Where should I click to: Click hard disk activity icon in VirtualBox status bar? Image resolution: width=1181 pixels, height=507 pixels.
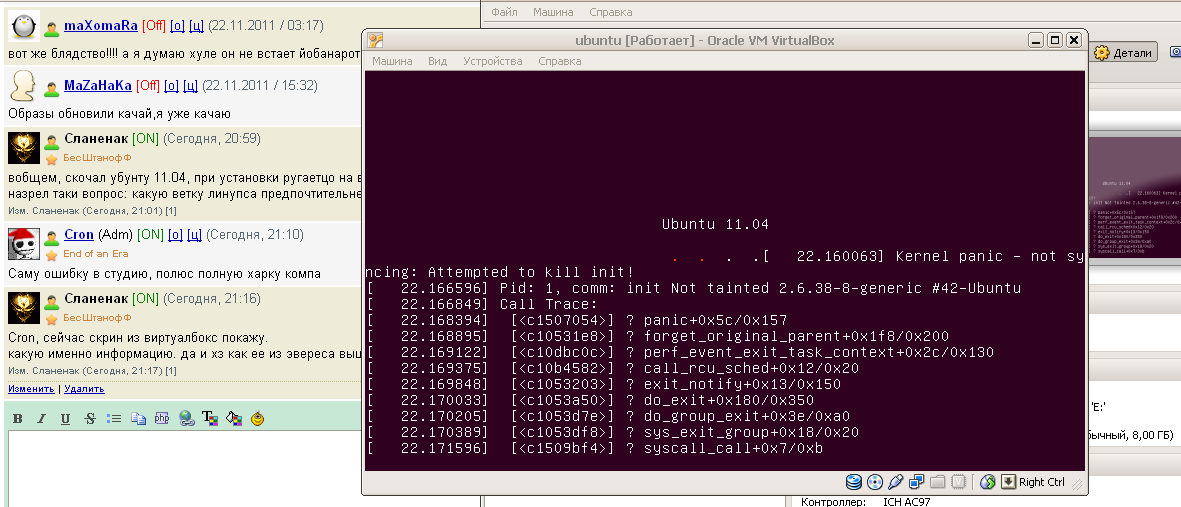tap(854, 482)
